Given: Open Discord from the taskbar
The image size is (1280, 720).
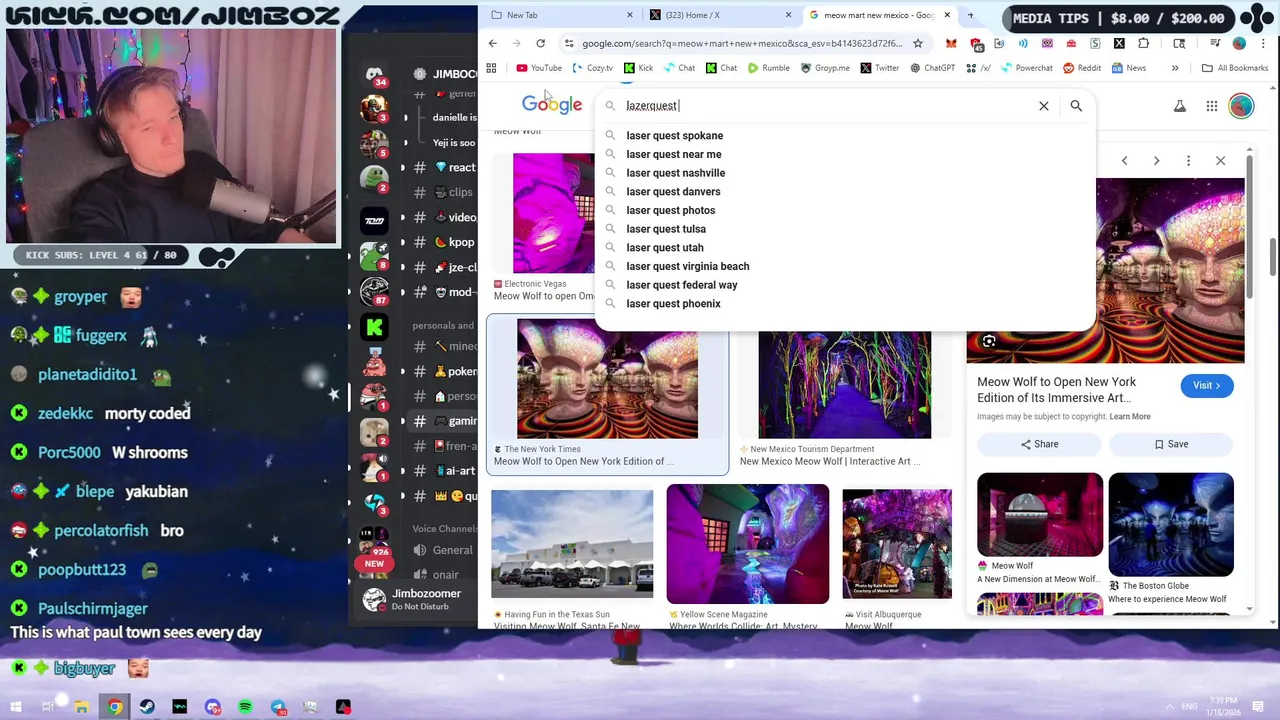Looking at the screenshot, I should coord(212,707).
